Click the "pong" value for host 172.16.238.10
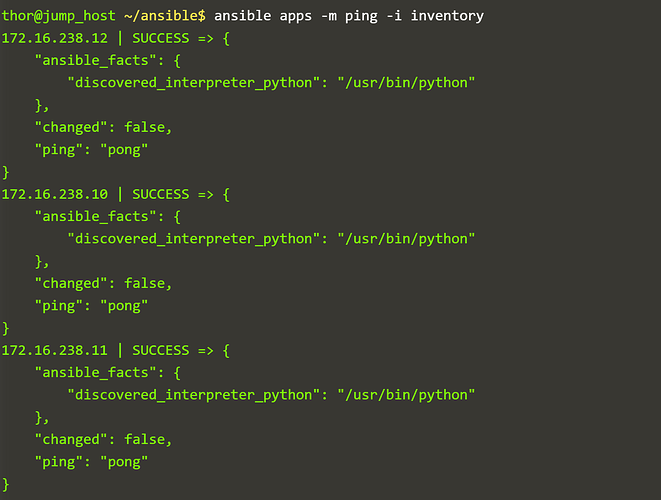The height and width of the screenshot is (500, 661). tap(124, 305)
